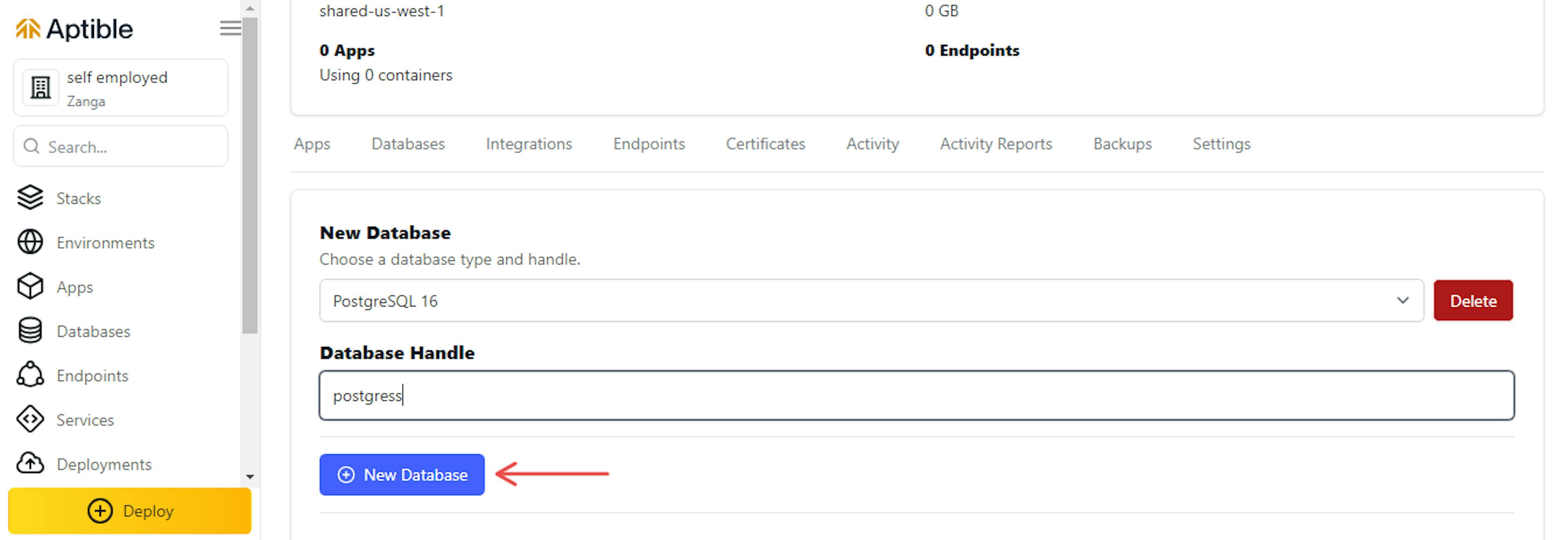Image resolution: width=1568 pixels, height=540 pixels.
Task: Click the Stacks icon in sidebar
Action: point(30,198)
